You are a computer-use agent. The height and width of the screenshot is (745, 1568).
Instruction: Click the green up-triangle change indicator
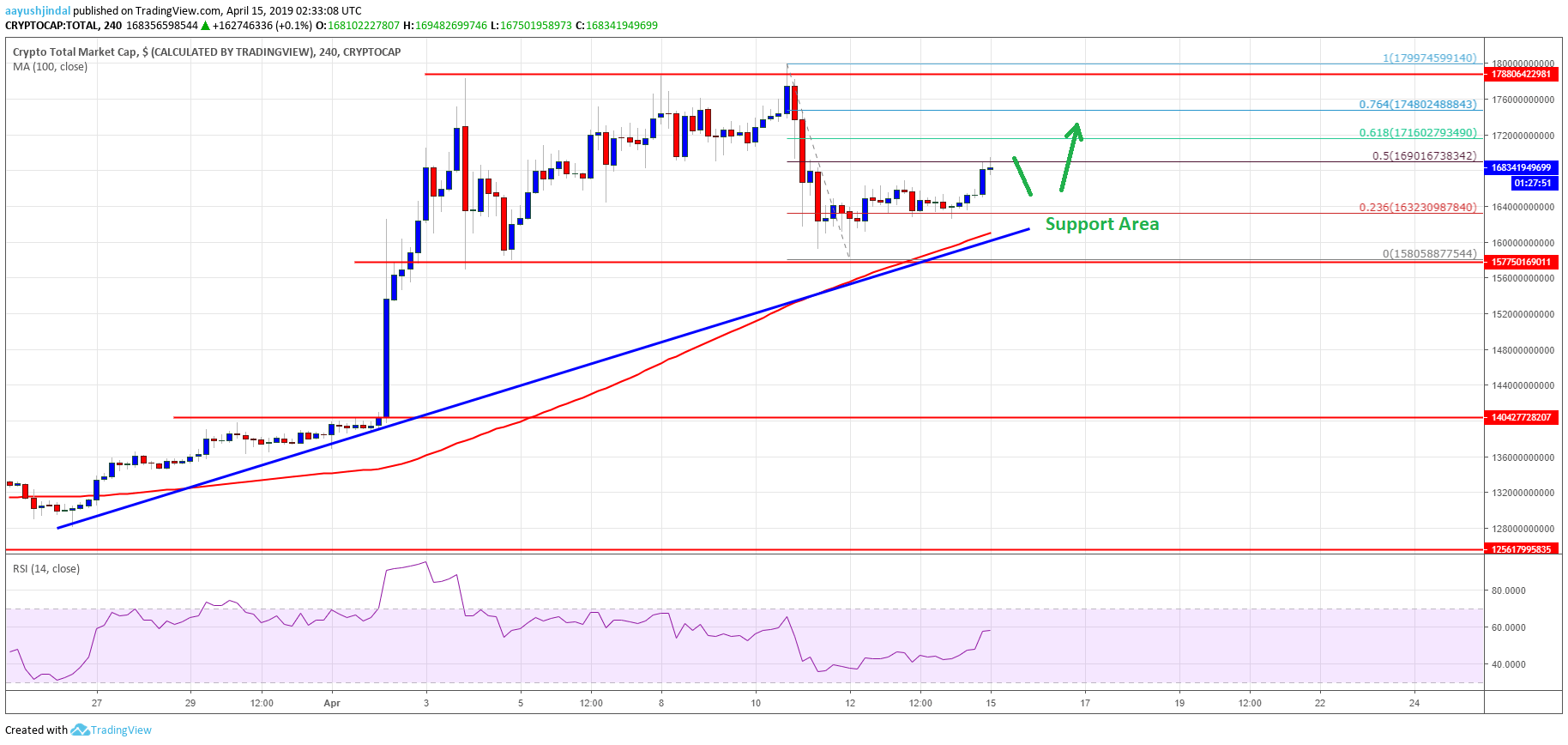coord(205,26)
